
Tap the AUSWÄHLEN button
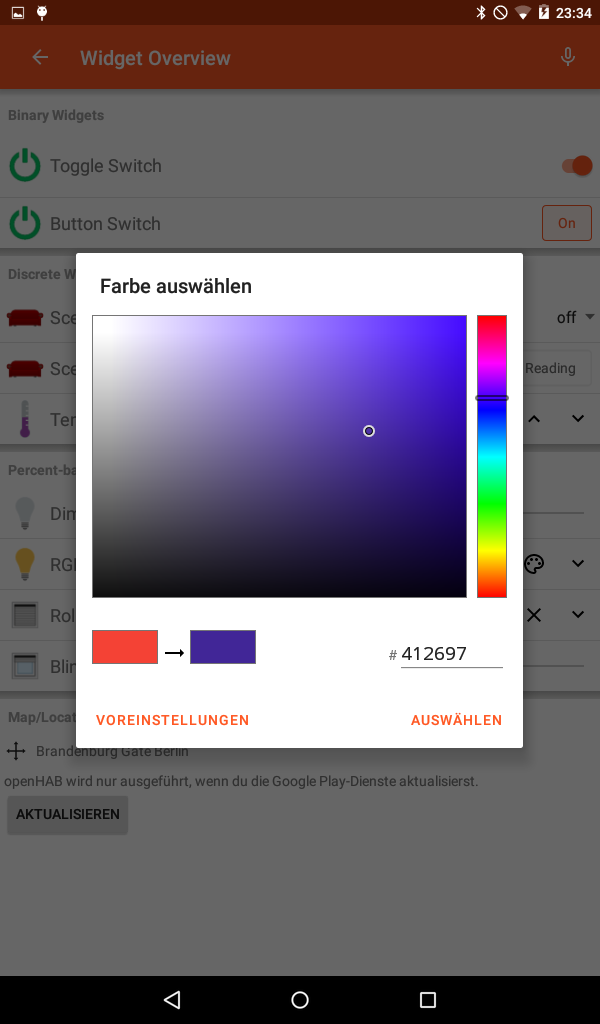(x=456, y=720)
